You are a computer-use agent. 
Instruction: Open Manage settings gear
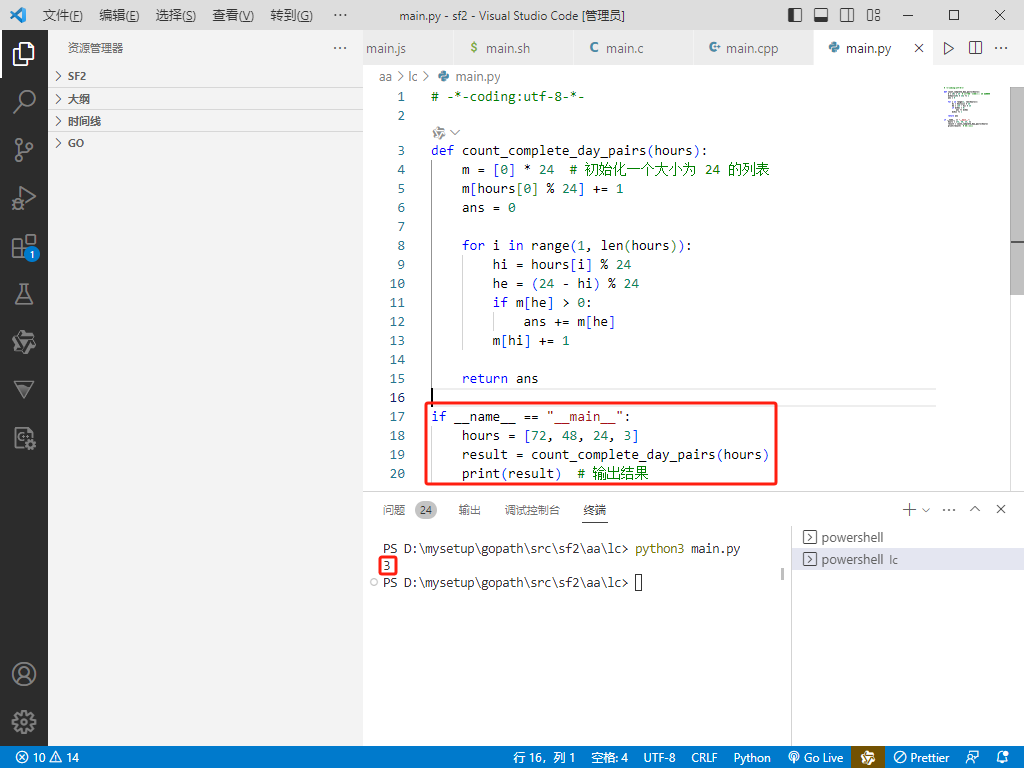tap(24, 722)
